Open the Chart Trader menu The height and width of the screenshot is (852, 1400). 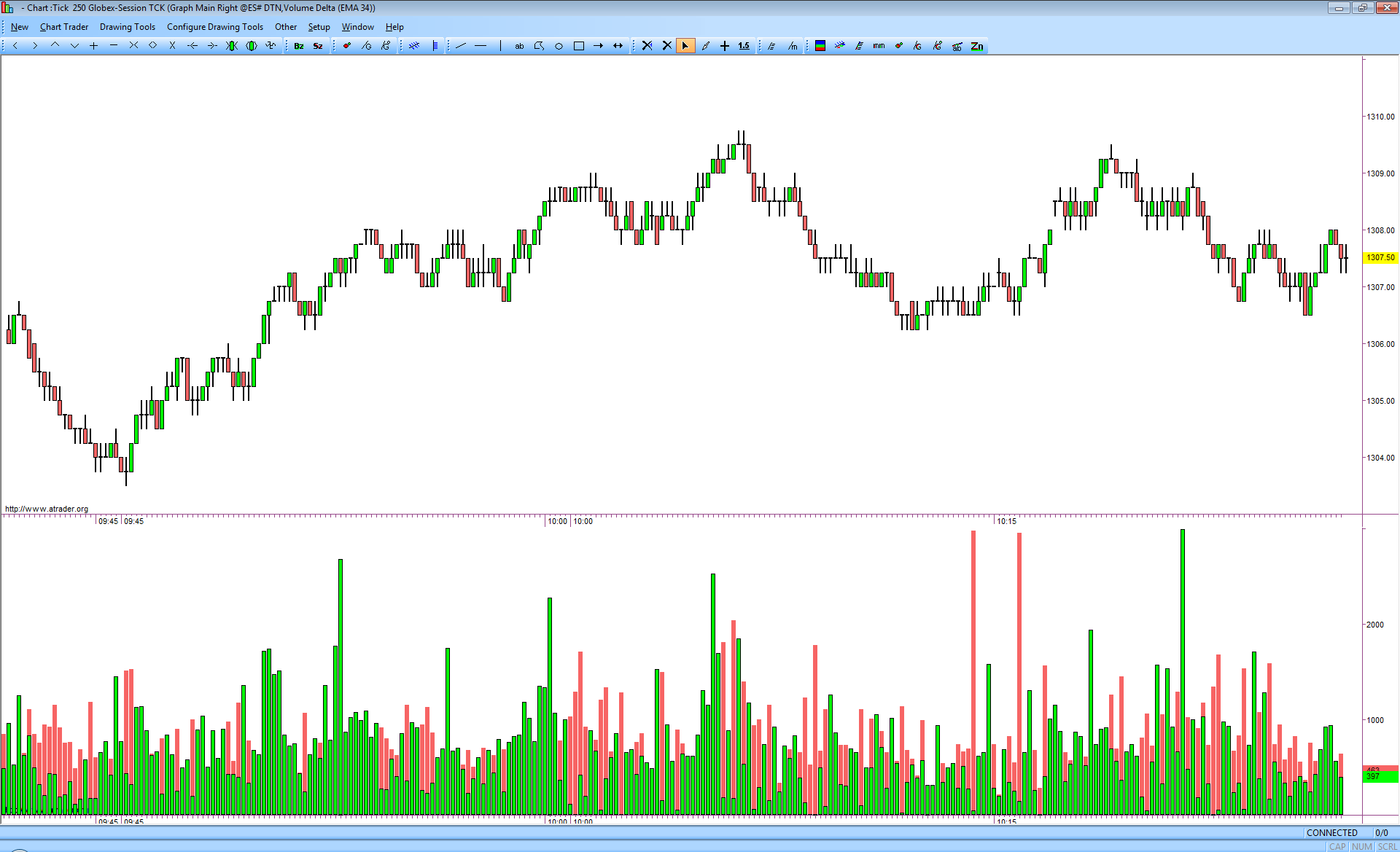64,27
